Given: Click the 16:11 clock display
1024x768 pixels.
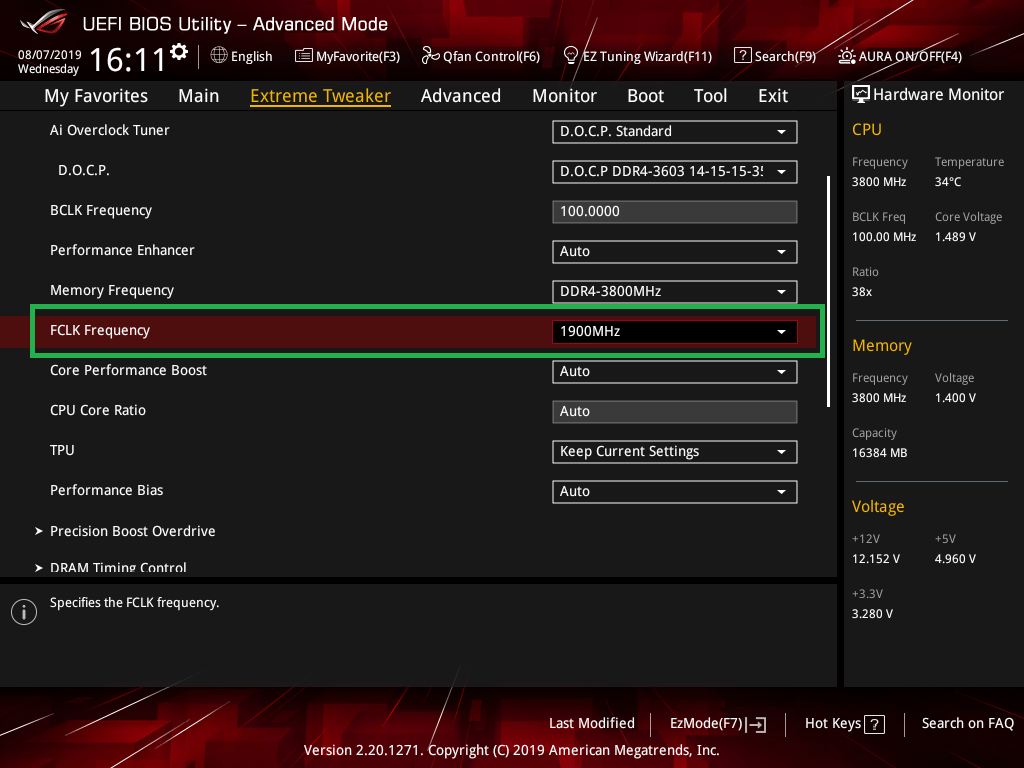Looking at the screenshot, I should (x=128, y=59).
